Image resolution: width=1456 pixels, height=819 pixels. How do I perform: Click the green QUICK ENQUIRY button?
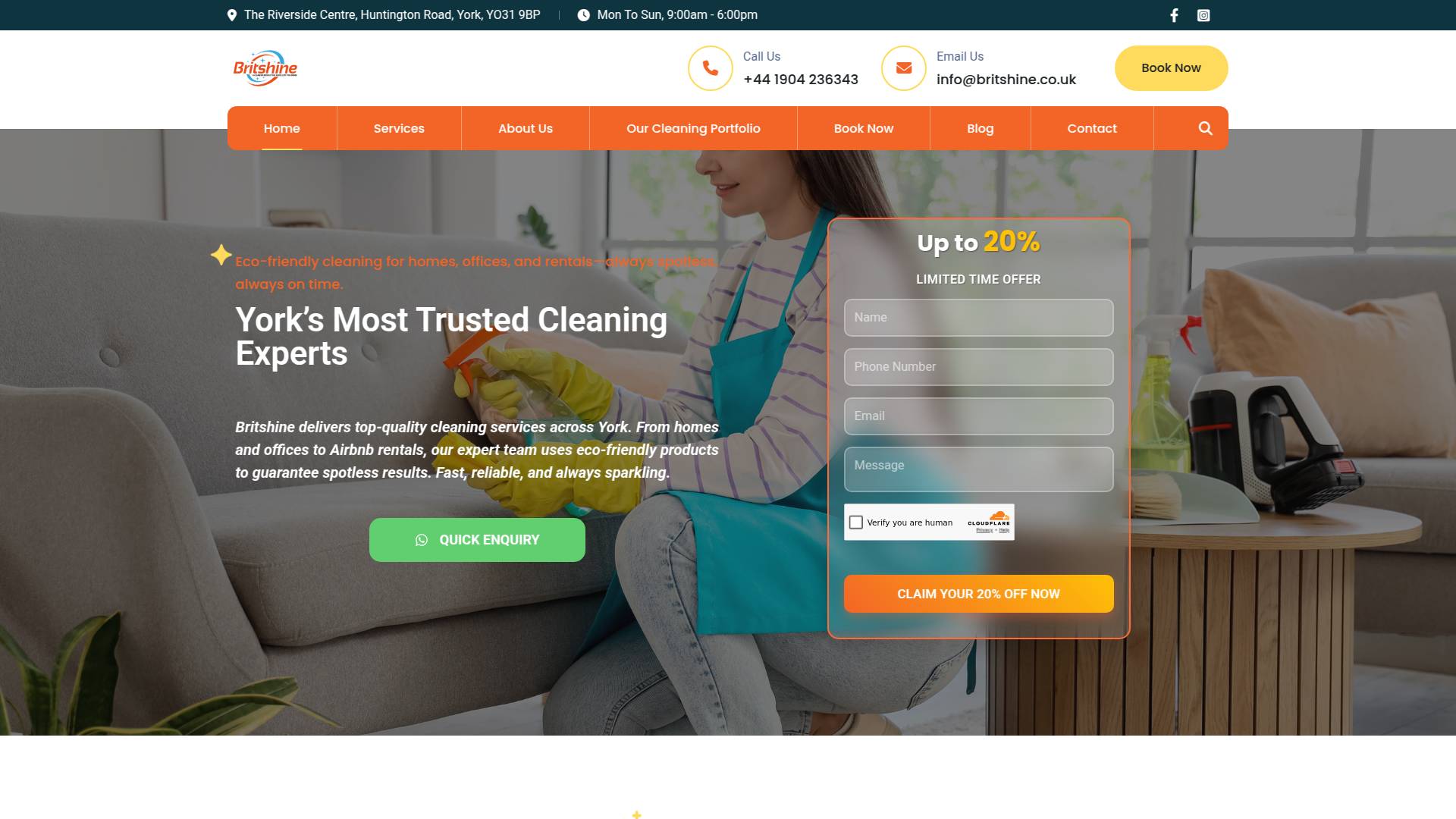pyautogui.click(x=477, y=540)
